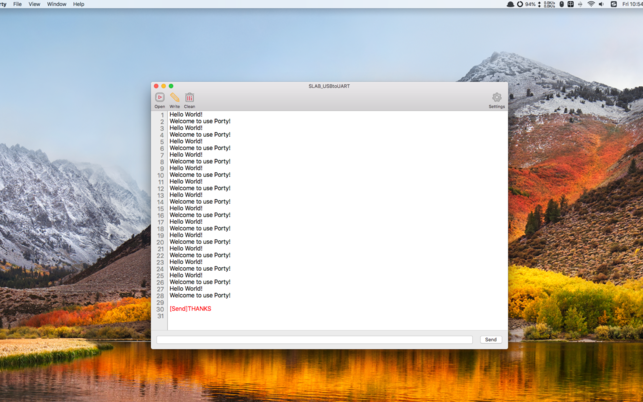Open the File menu
643x402 pixels.
coord(17,4)
